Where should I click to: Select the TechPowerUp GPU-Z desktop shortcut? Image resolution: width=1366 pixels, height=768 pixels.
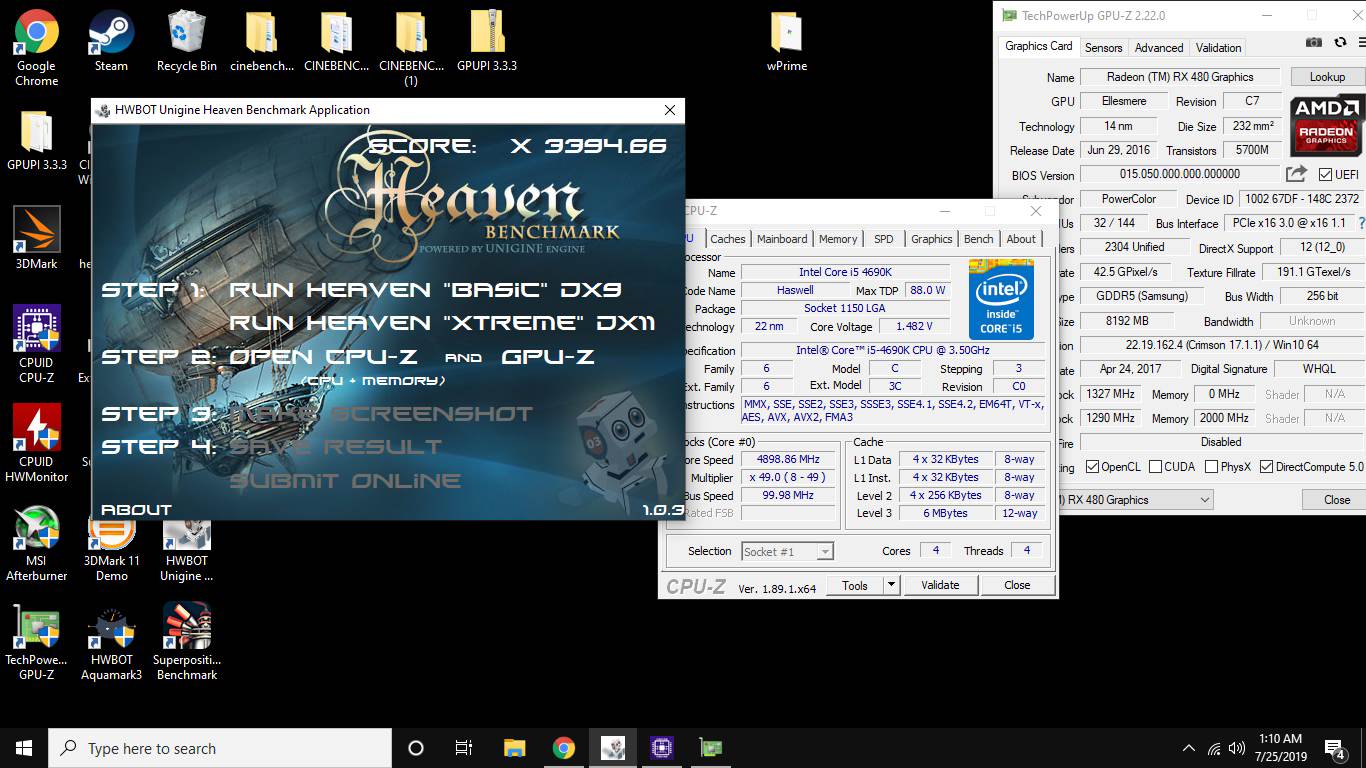(x=36, y=642)
